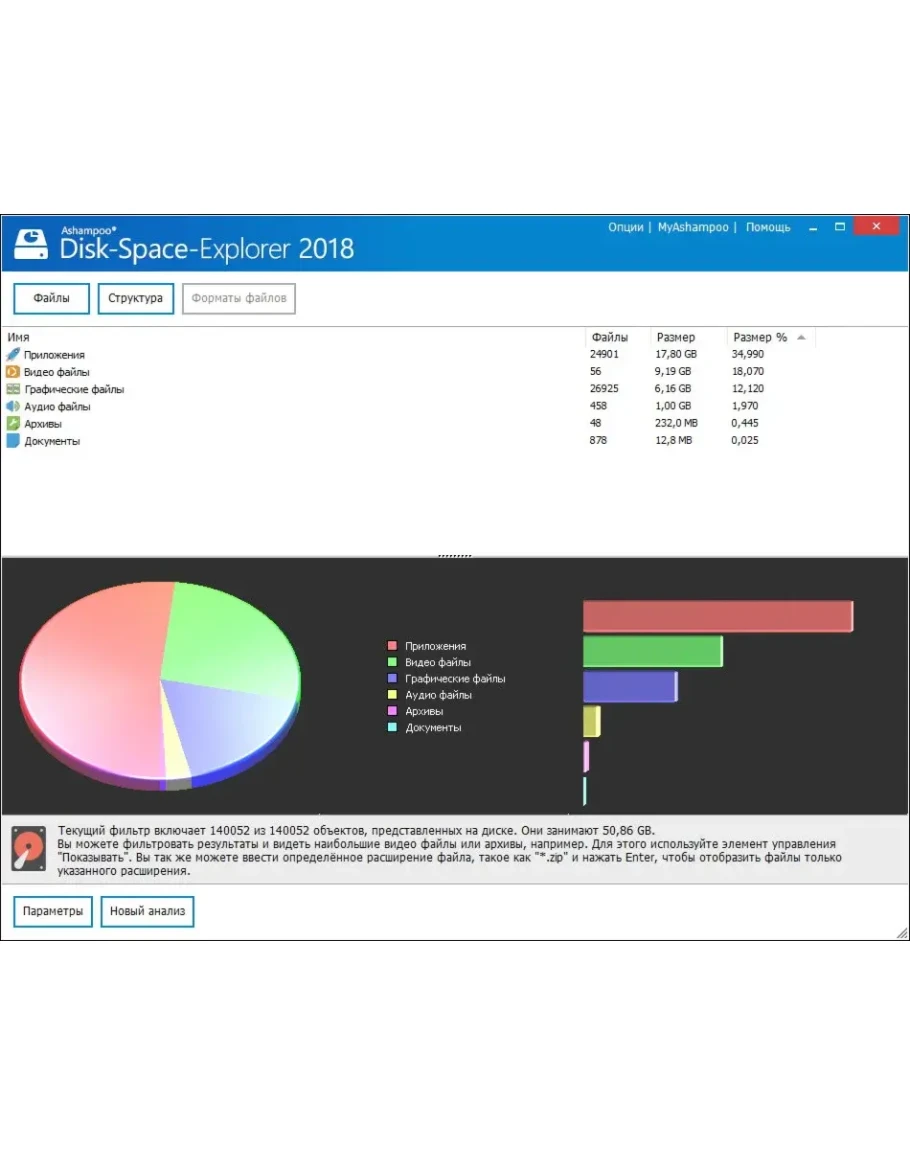Click the green Видео файлы bar in chart
The image size is (910, 1155).
652,652
